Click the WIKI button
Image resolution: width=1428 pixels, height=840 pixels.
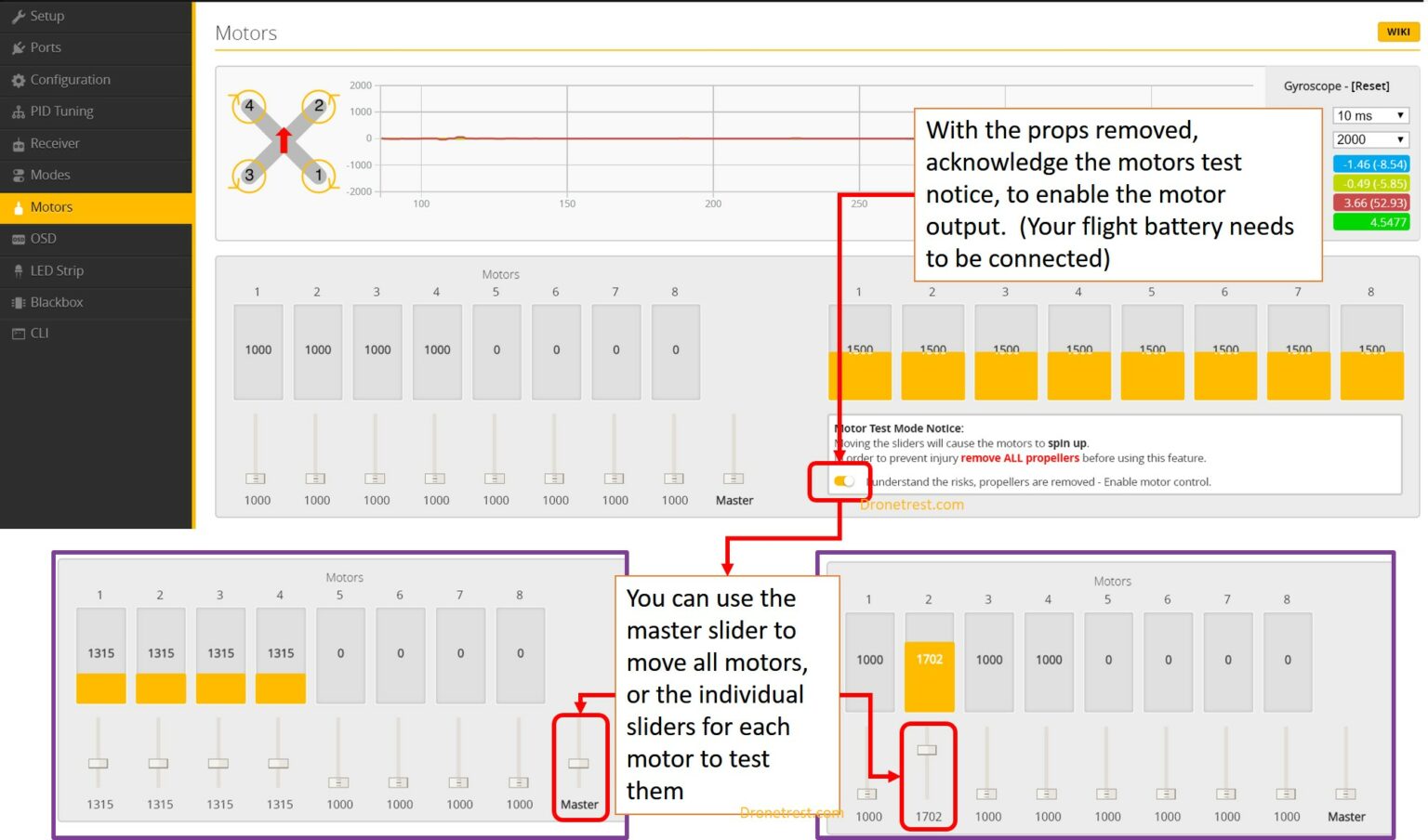tap(1397, 32)
